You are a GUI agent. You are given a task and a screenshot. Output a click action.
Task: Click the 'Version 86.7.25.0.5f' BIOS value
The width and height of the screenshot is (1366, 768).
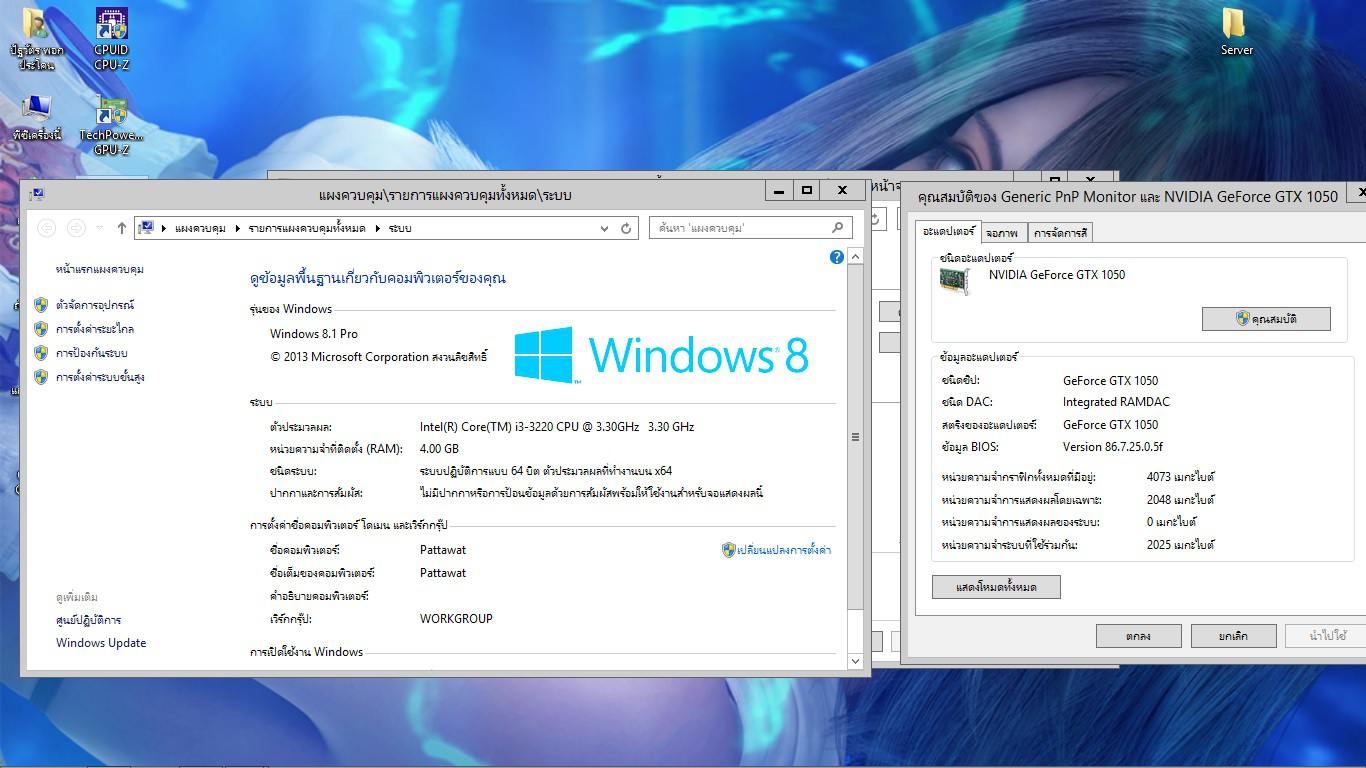[1113, 447]
